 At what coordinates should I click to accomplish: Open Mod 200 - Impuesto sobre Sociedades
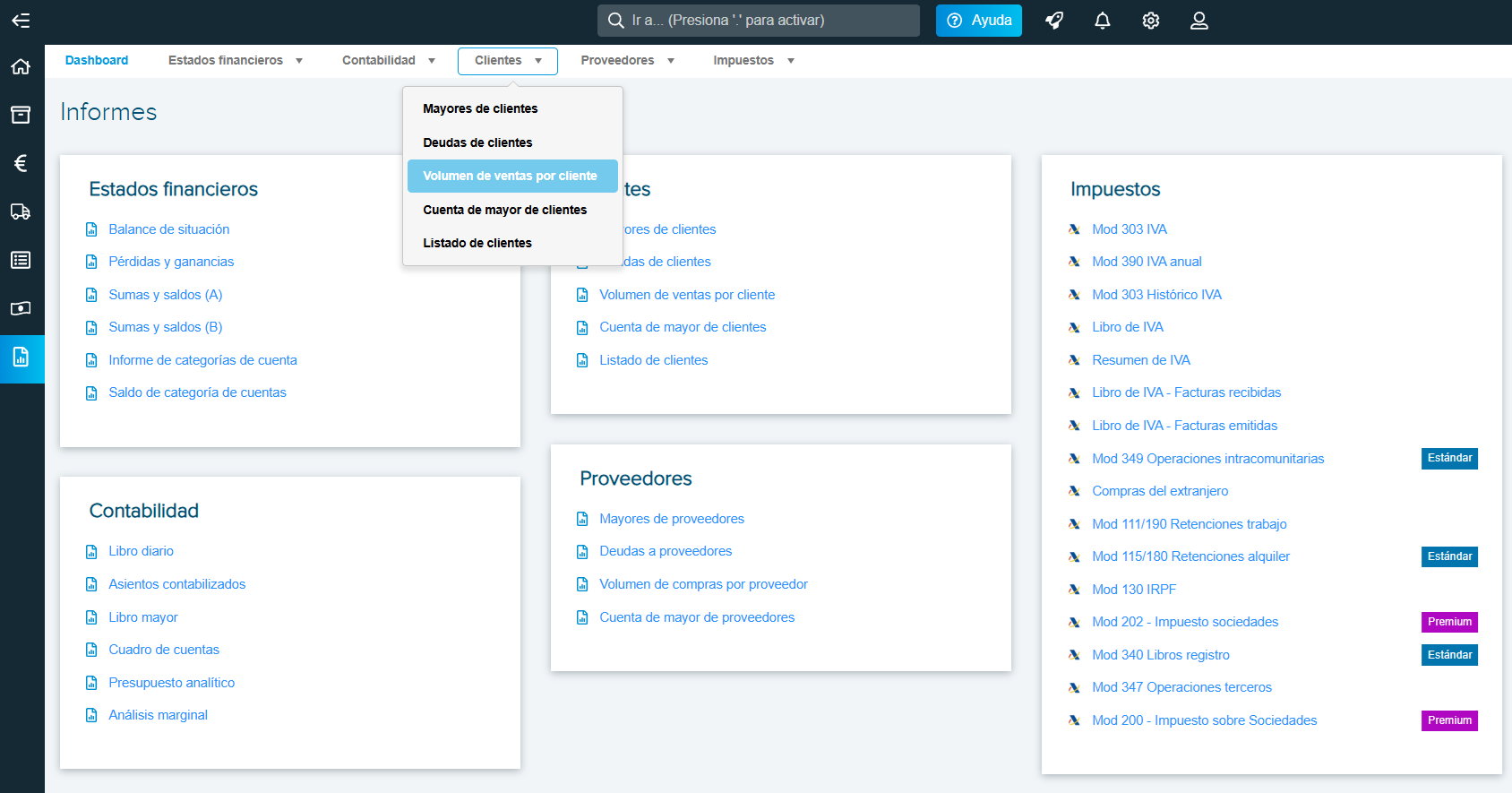1204,720
